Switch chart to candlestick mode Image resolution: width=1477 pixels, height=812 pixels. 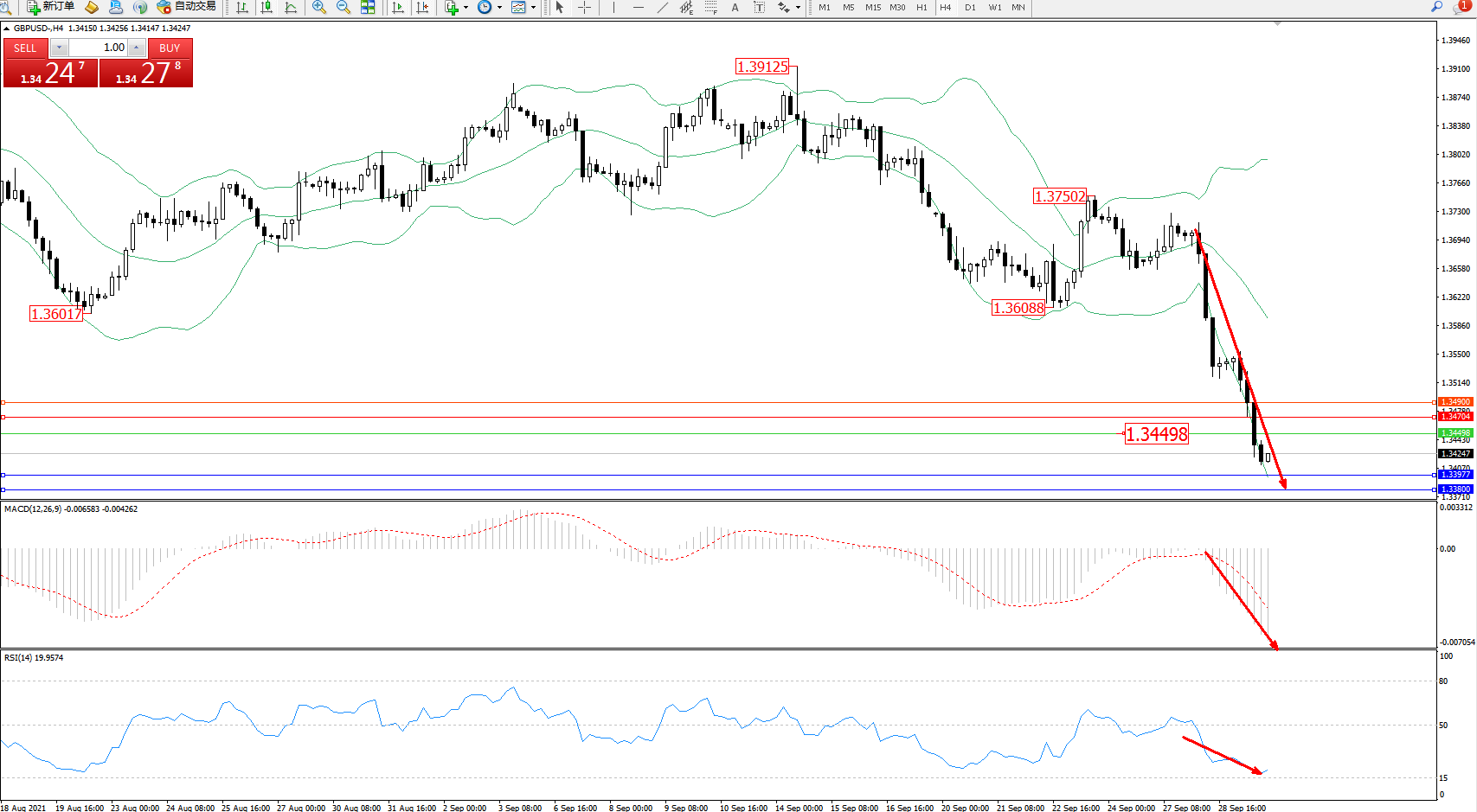[267, 7]
